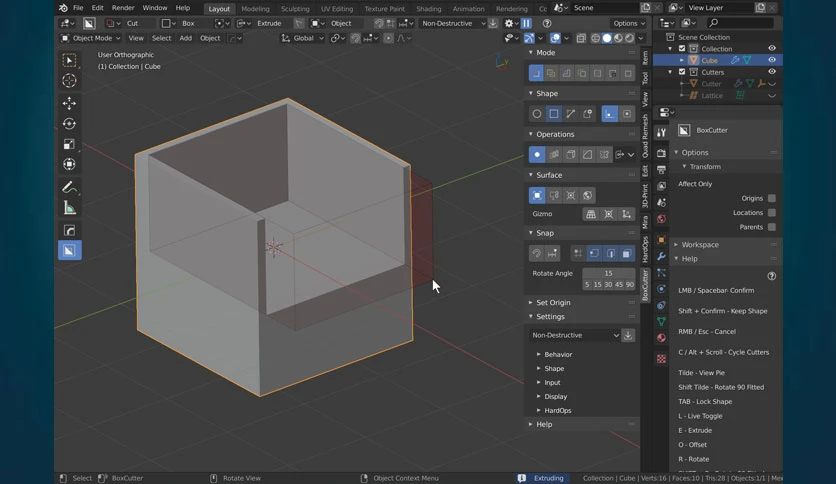Choose the Box shape in Shape panel
The height and width of the screenshot is (484, 836).
point(554,114)
